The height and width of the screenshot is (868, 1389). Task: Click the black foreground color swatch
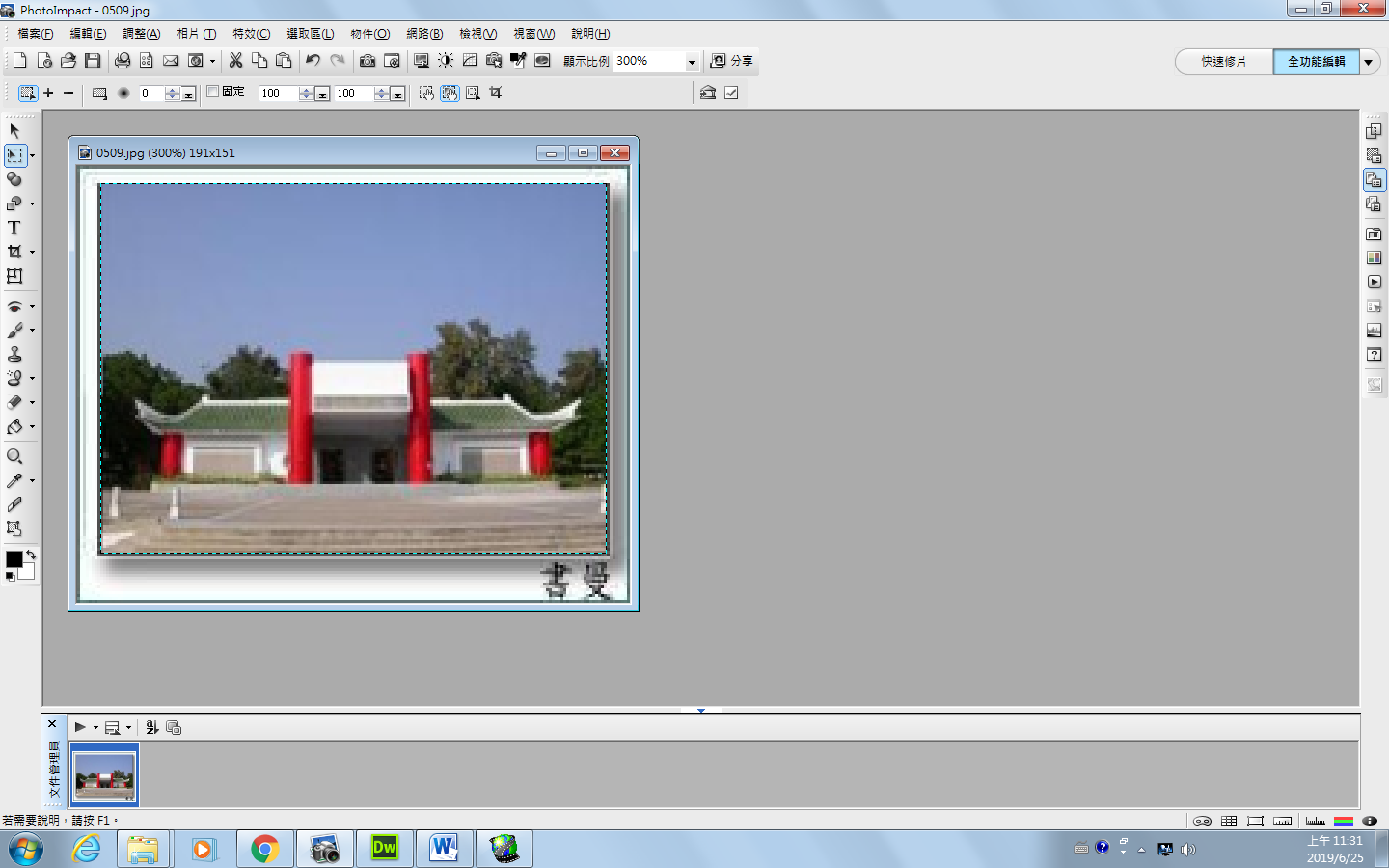[14, 559]
